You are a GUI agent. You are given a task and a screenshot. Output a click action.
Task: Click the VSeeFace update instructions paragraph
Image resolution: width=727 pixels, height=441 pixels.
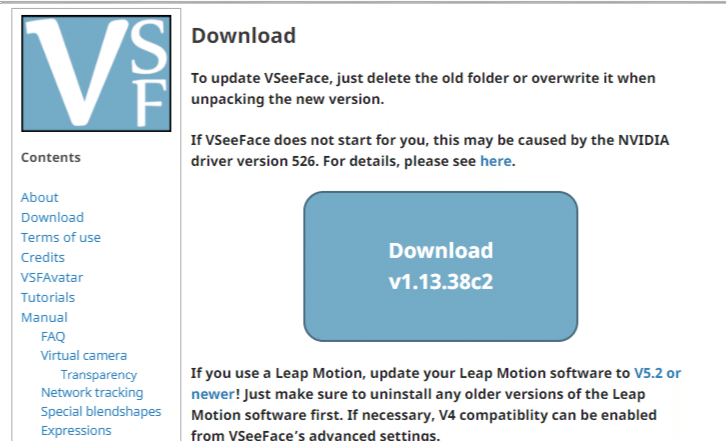click(x=424, y=88)
